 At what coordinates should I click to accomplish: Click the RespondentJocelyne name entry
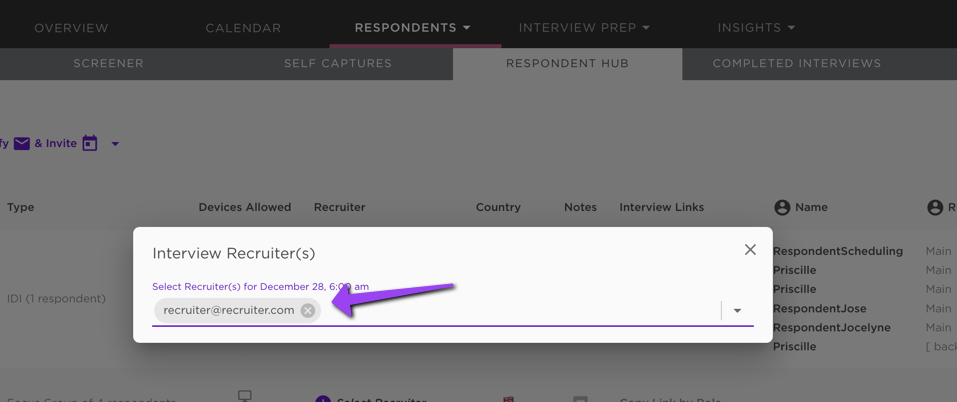(x=831, y=328)
